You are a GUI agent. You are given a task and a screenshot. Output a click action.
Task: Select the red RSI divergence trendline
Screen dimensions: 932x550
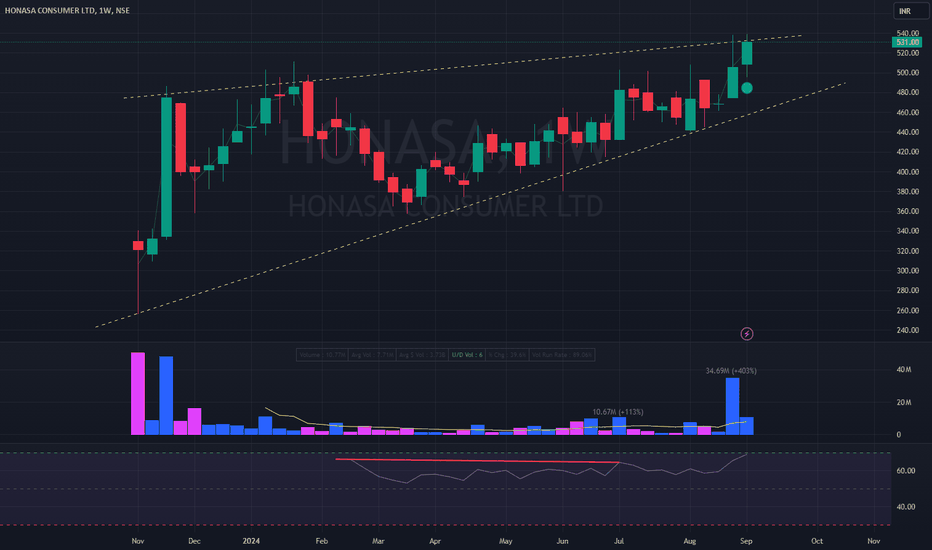pyautogui.click(x=478, y=461)
